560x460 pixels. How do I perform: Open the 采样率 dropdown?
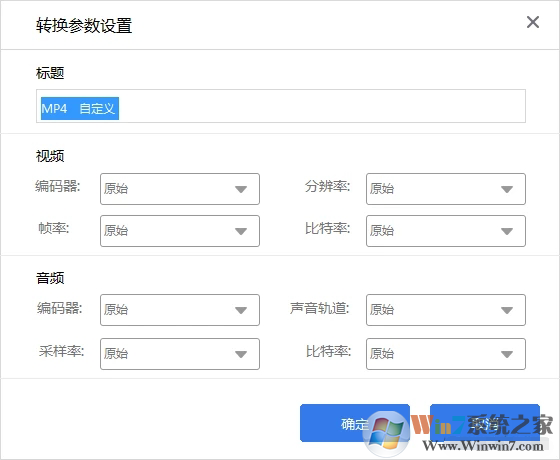(180, 354)
